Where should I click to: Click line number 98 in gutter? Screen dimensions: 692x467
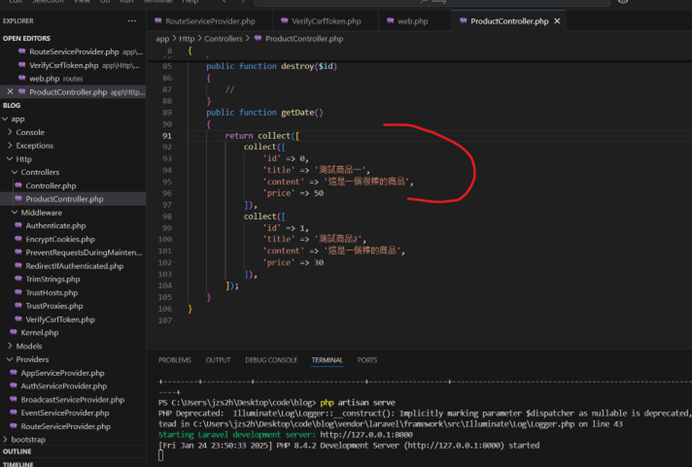167,217
